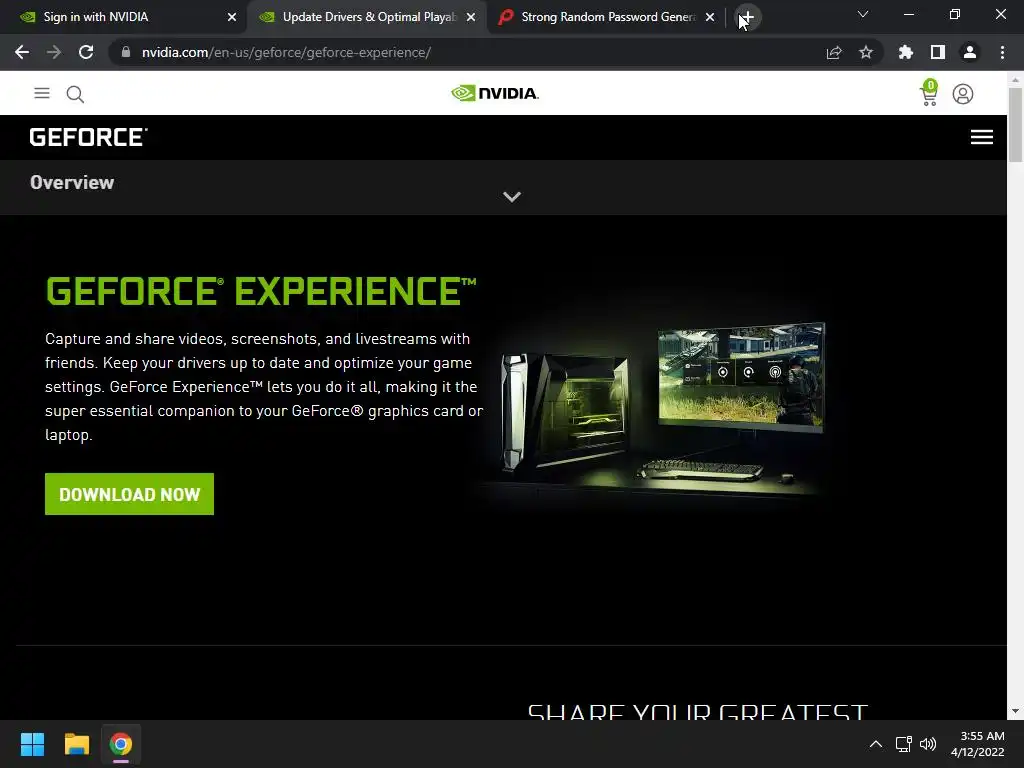Click the Chrome taskbar icon

[x=121, y=744]
